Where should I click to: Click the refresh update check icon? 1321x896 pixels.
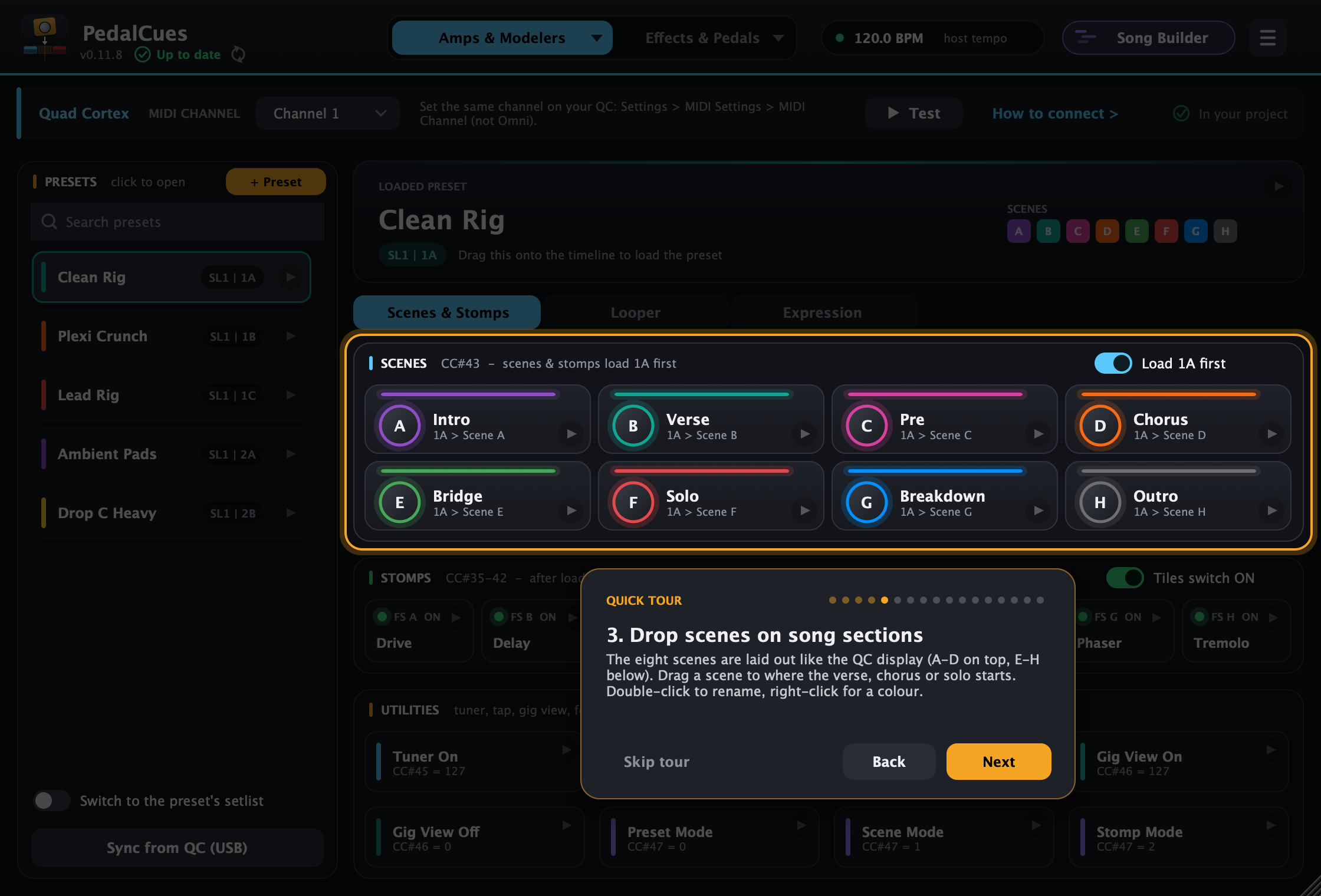click(x=238, y=54)
